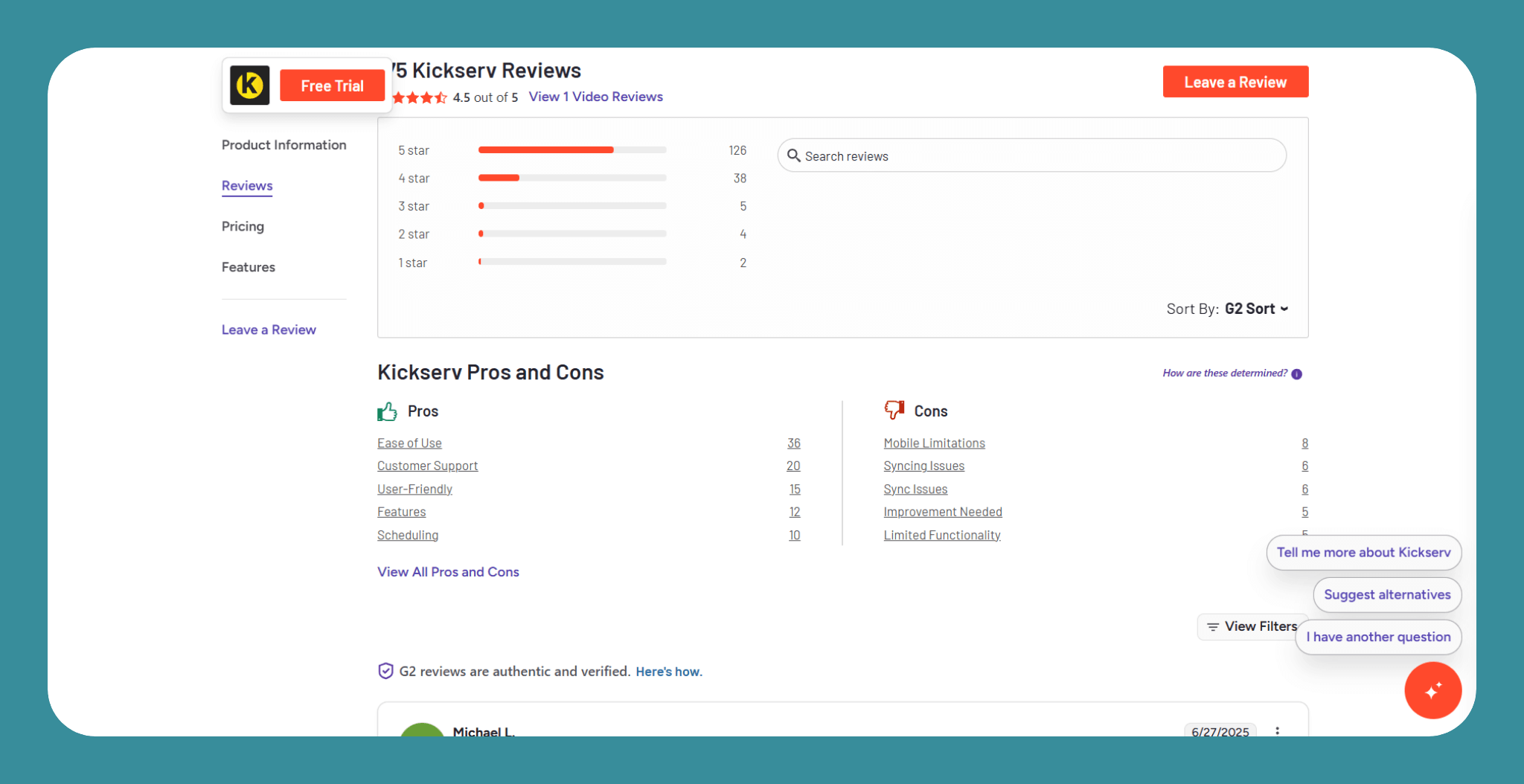Open the Here's how link
1524x784 pixels.
click(668, 672)
